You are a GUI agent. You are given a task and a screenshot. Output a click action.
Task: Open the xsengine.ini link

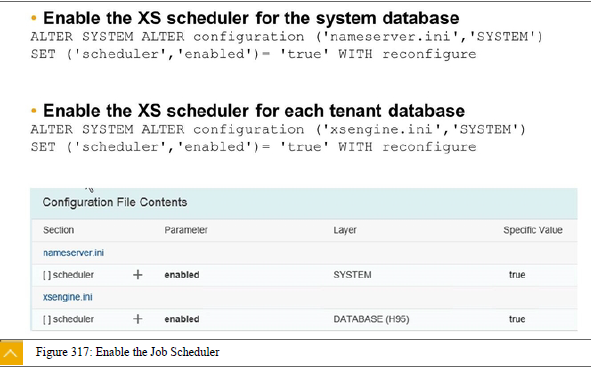point(67,297)
